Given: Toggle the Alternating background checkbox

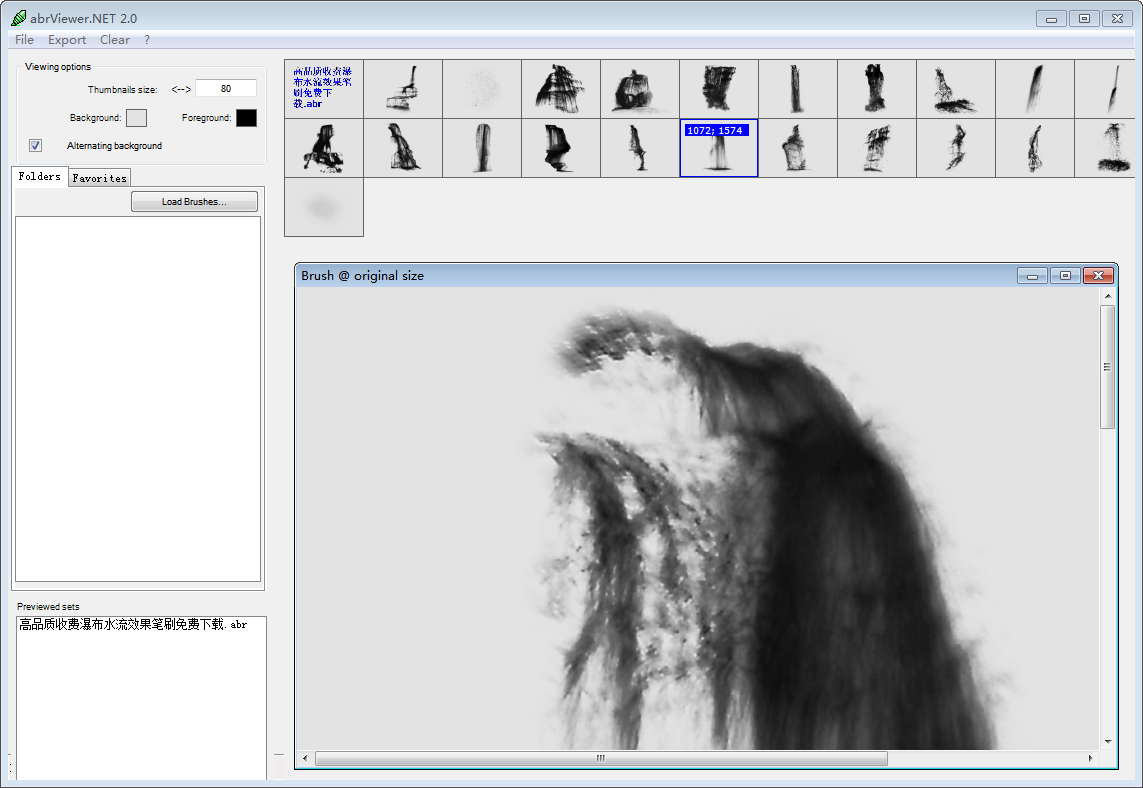Looking at the screenshot, I should click(36, 146).
